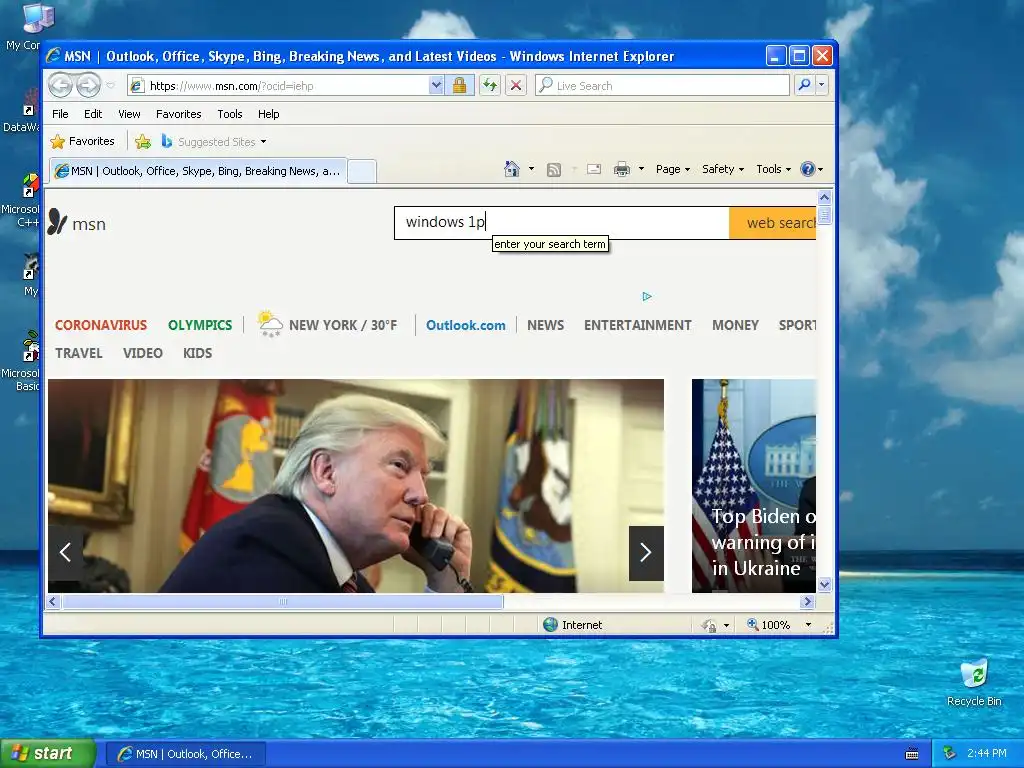Open the Page command bar menu

pos(673,169)
